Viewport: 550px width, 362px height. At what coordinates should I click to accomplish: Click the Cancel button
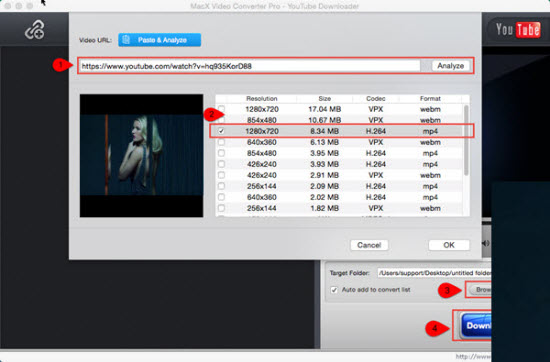coord(369,245)
